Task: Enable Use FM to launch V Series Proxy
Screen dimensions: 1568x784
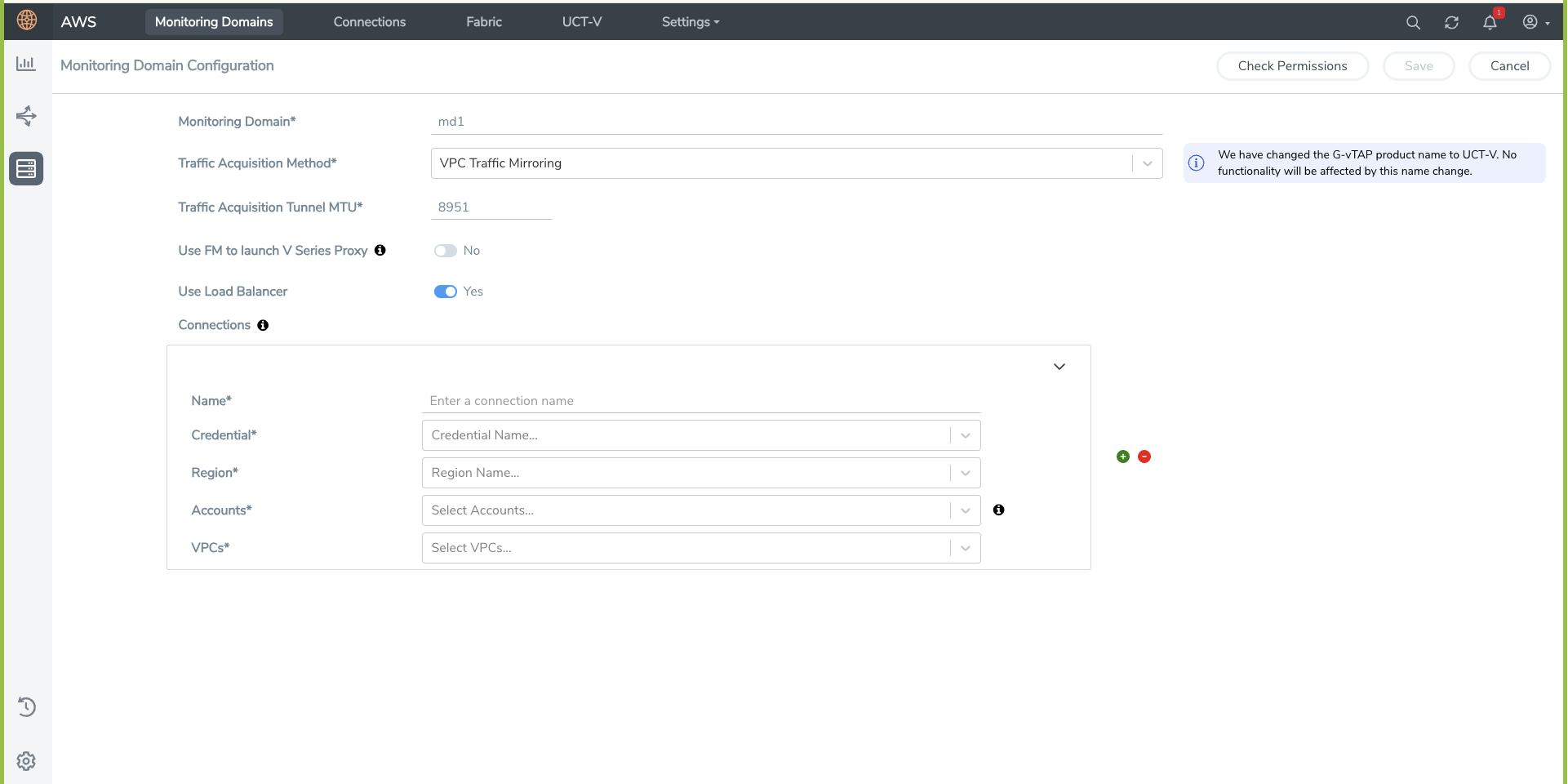Action: click(445, 251)
